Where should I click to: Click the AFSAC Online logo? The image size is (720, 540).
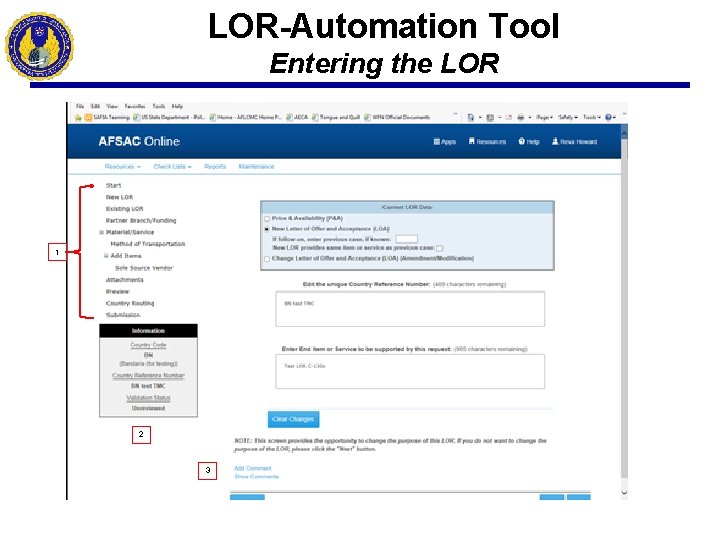(139, 141)
